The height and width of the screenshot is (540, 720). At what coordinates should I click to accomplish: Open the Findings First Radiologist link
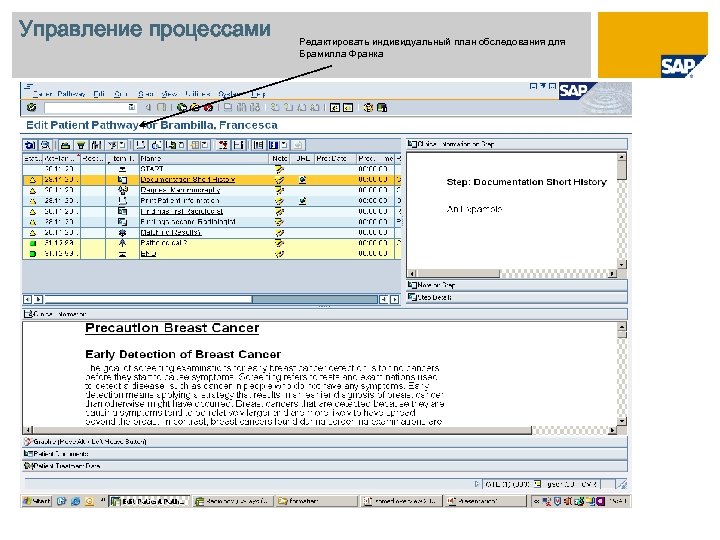pos(182,212)
